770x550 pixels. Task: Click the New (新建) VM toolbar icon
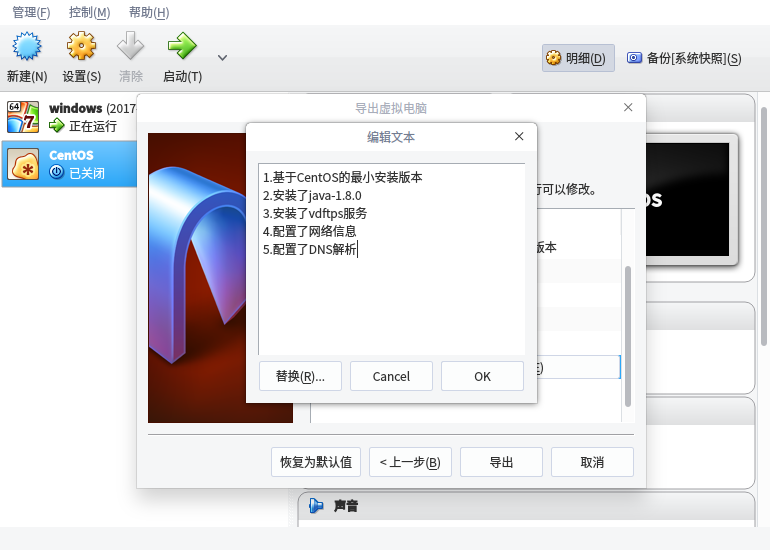coord(27,46)
